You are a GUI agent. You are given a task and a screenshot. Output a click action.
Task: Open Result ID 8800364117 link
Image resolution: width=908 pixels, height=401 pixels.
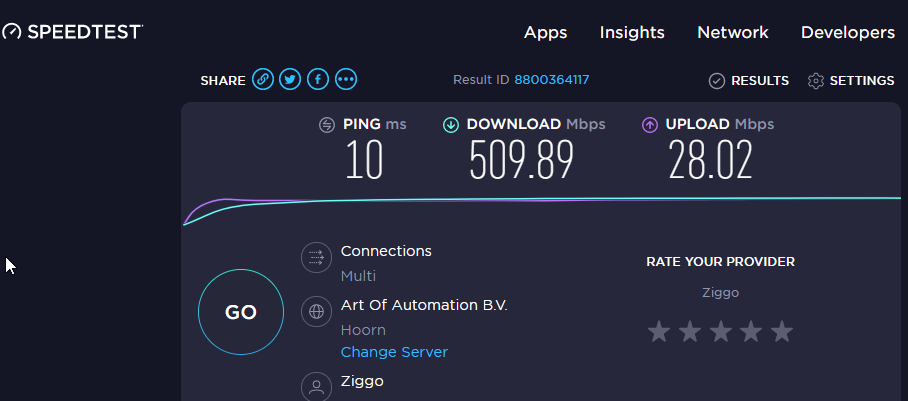pyautogui.click(x=551, y=79)
